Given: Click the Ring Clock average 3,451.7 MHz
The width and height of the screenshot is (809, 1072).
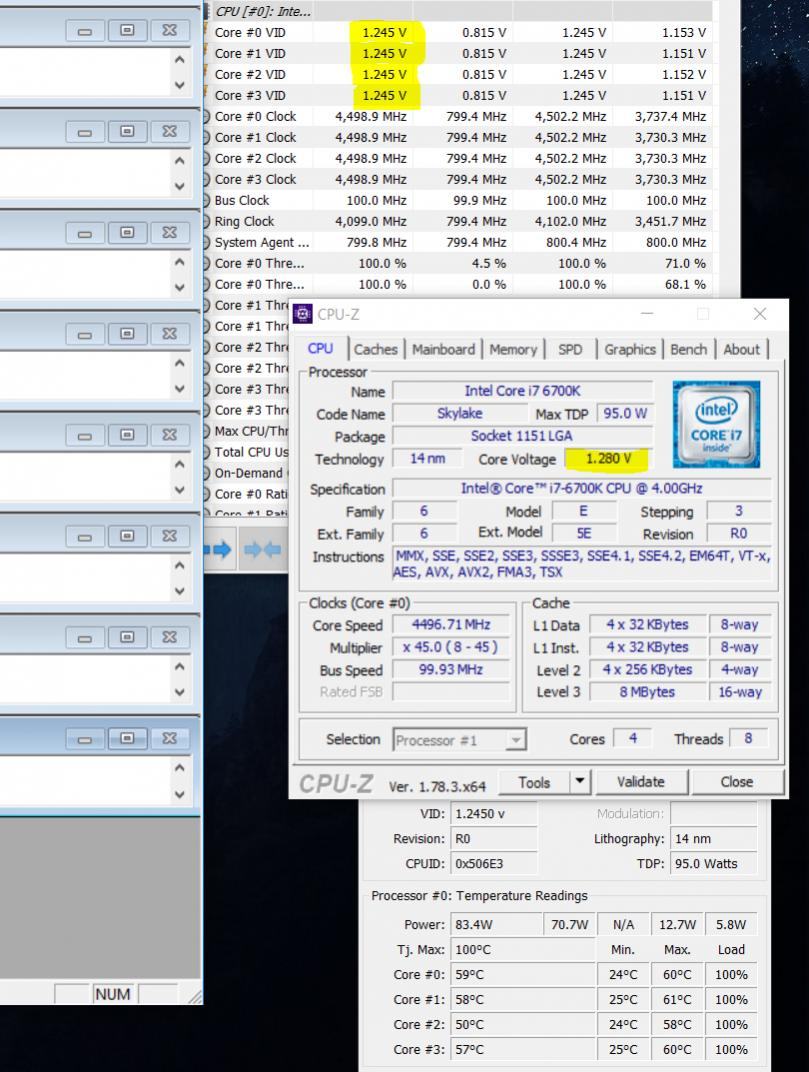Looking at the screenshot, I should (670, 222).
